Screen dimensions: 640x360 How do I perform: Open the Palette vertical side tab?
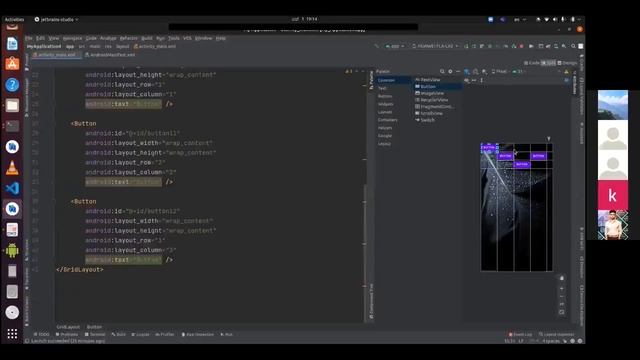pyautogui.click(x=371, y=80)
